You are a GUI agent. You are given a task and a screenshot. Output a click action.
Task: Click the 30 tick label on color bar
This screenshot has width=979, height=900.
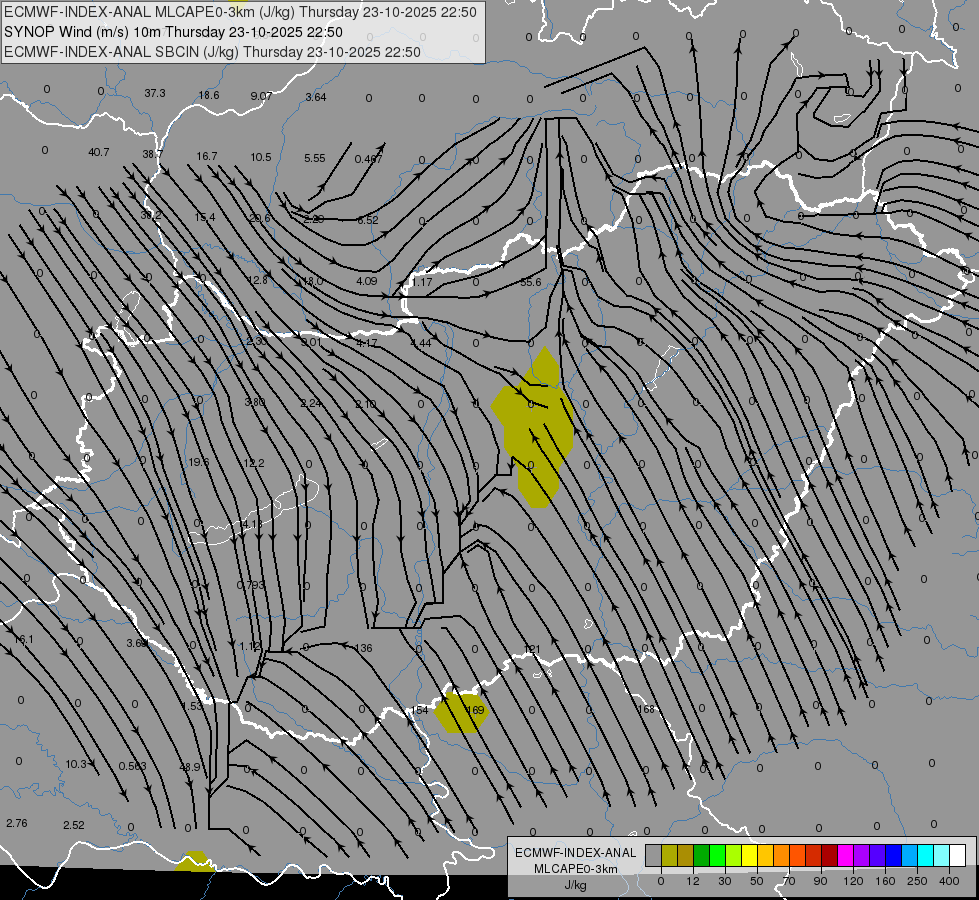pyautogui.click(x=724, y=881)
